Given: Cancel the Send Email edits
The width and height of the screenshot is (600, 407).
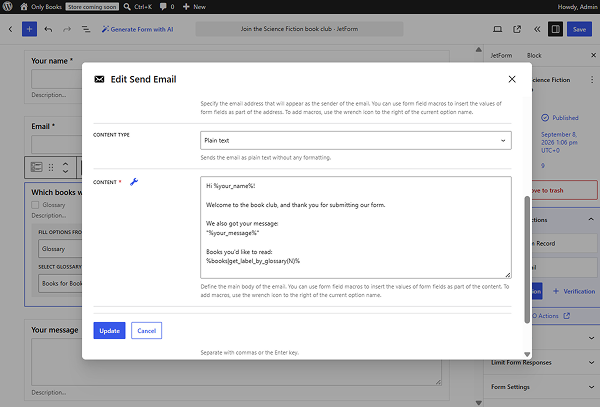Looking at the screenshot, I should point(147,330).
